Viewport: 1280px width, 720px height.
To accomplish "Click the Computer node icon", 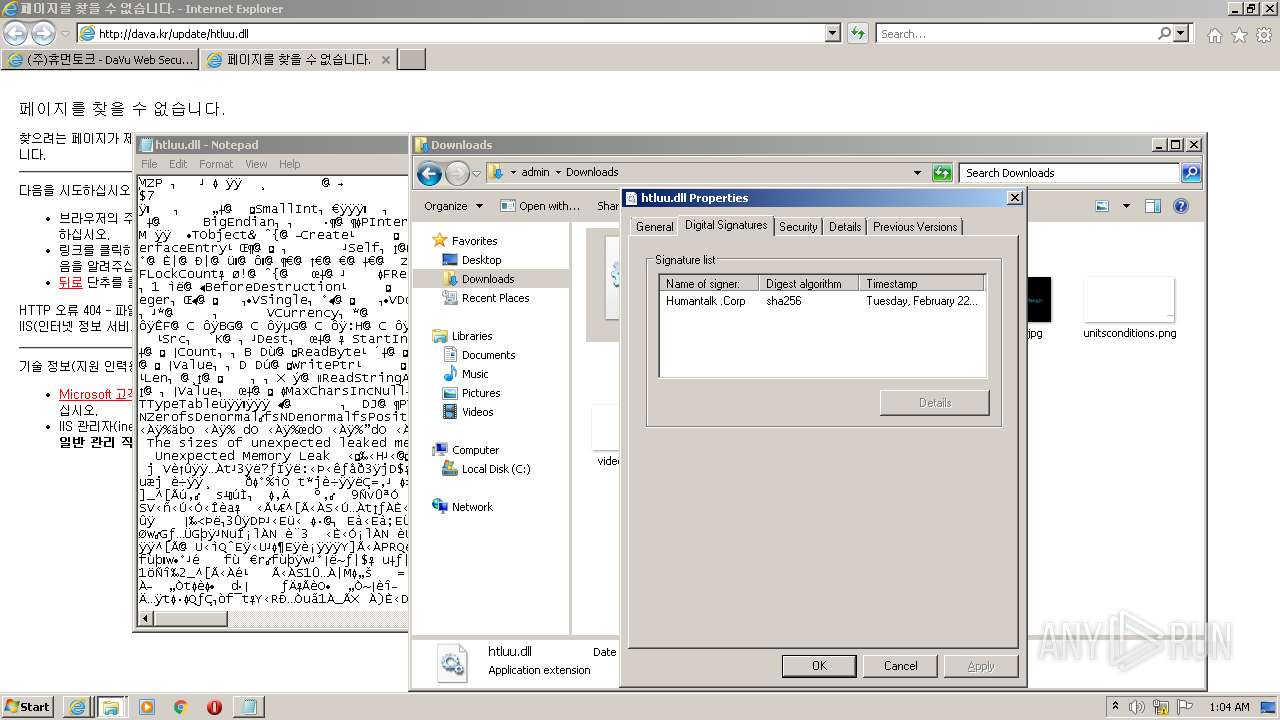I will click(440, 450).
